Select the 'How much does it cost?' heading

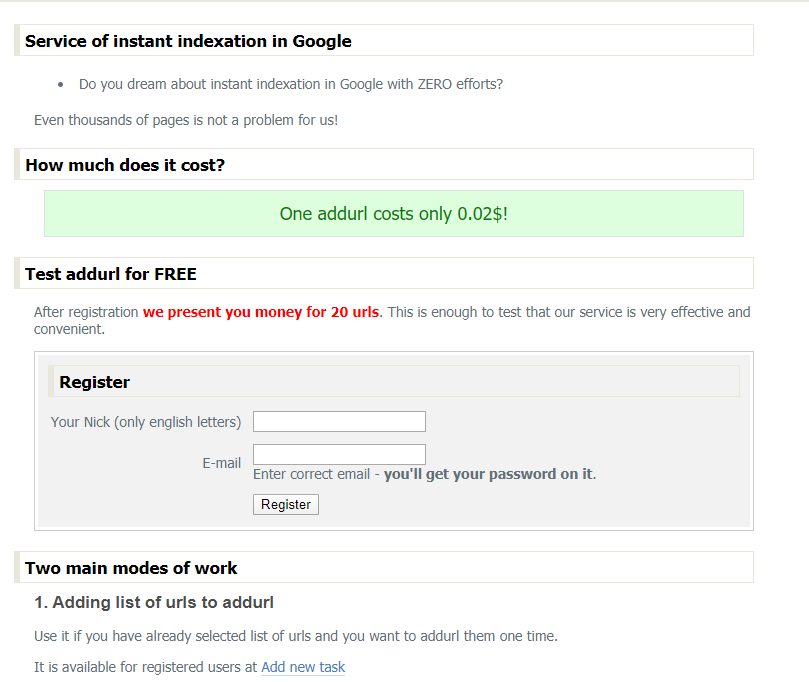click(125, 165)
